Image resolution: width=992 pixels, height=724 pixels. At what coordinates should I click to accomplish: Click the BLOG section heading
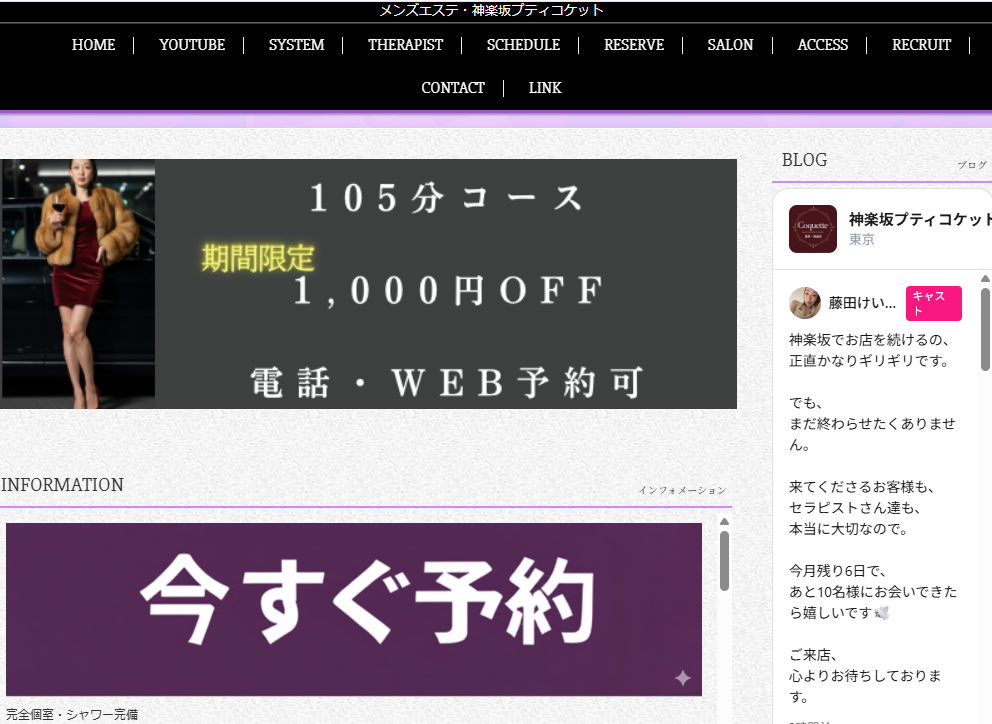click(804, 160)
